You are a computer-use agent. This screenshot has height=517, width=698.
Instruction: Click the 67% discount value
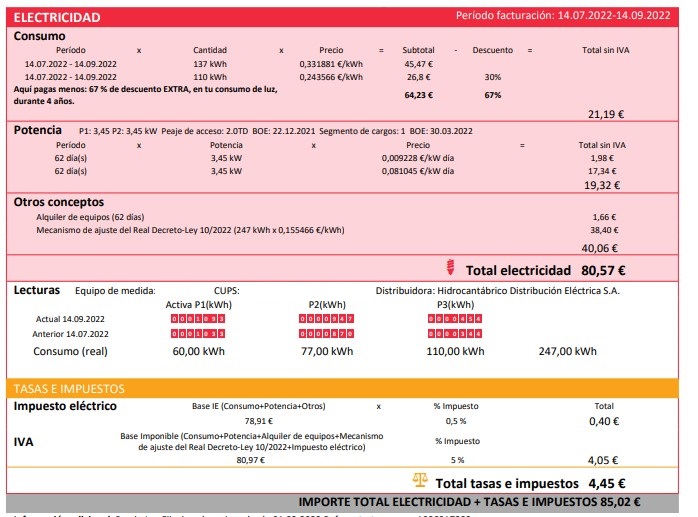tap(493, 95)
